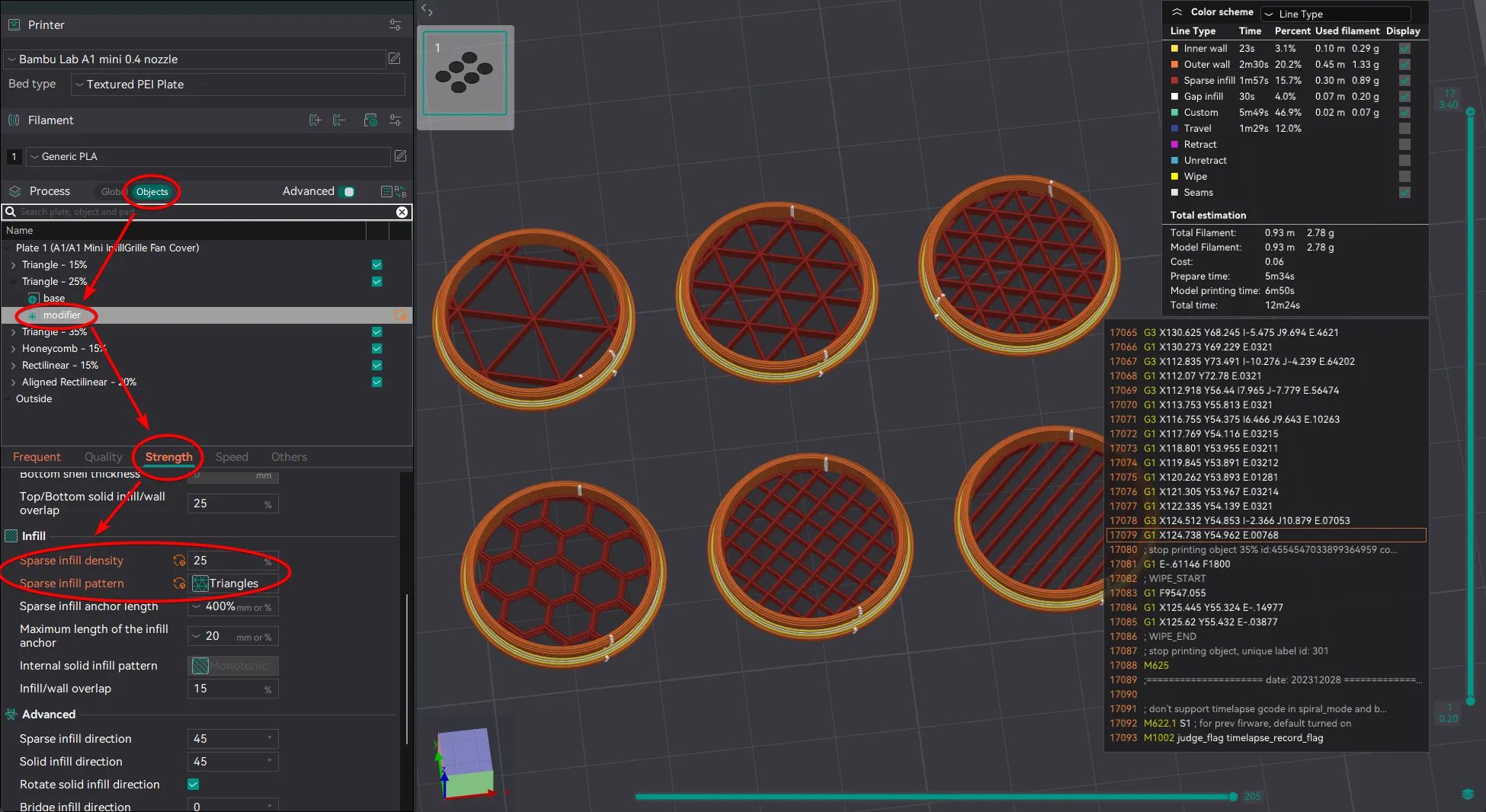Switch to the Strength tab

point(169,457)
